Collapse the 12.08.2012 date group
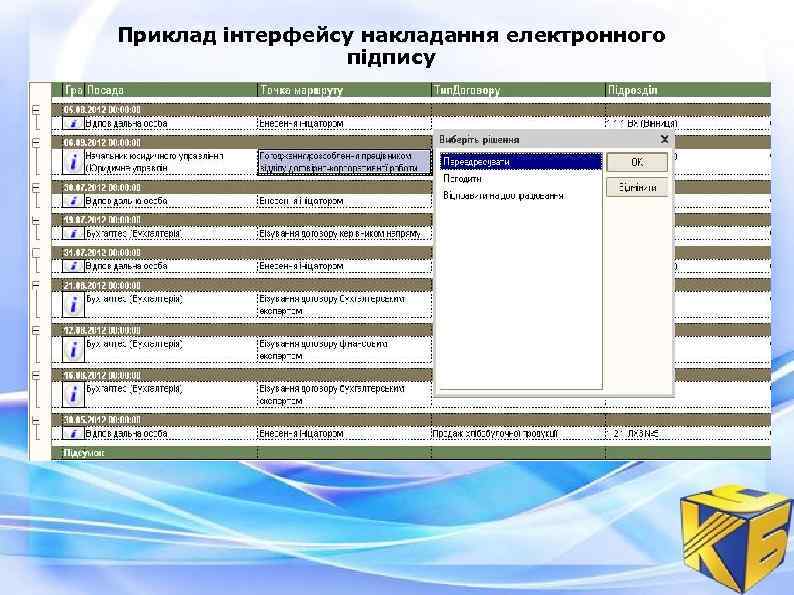The width and height of the screenshot is (794, 595). (36, 330)
